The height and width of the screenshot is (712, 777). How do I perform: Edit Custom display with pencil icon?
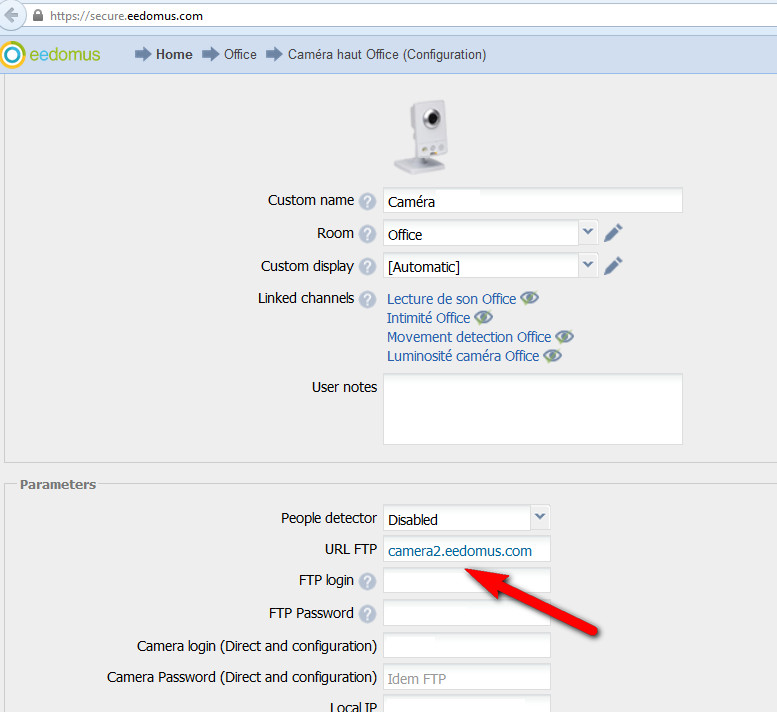(x=613, y=266)
